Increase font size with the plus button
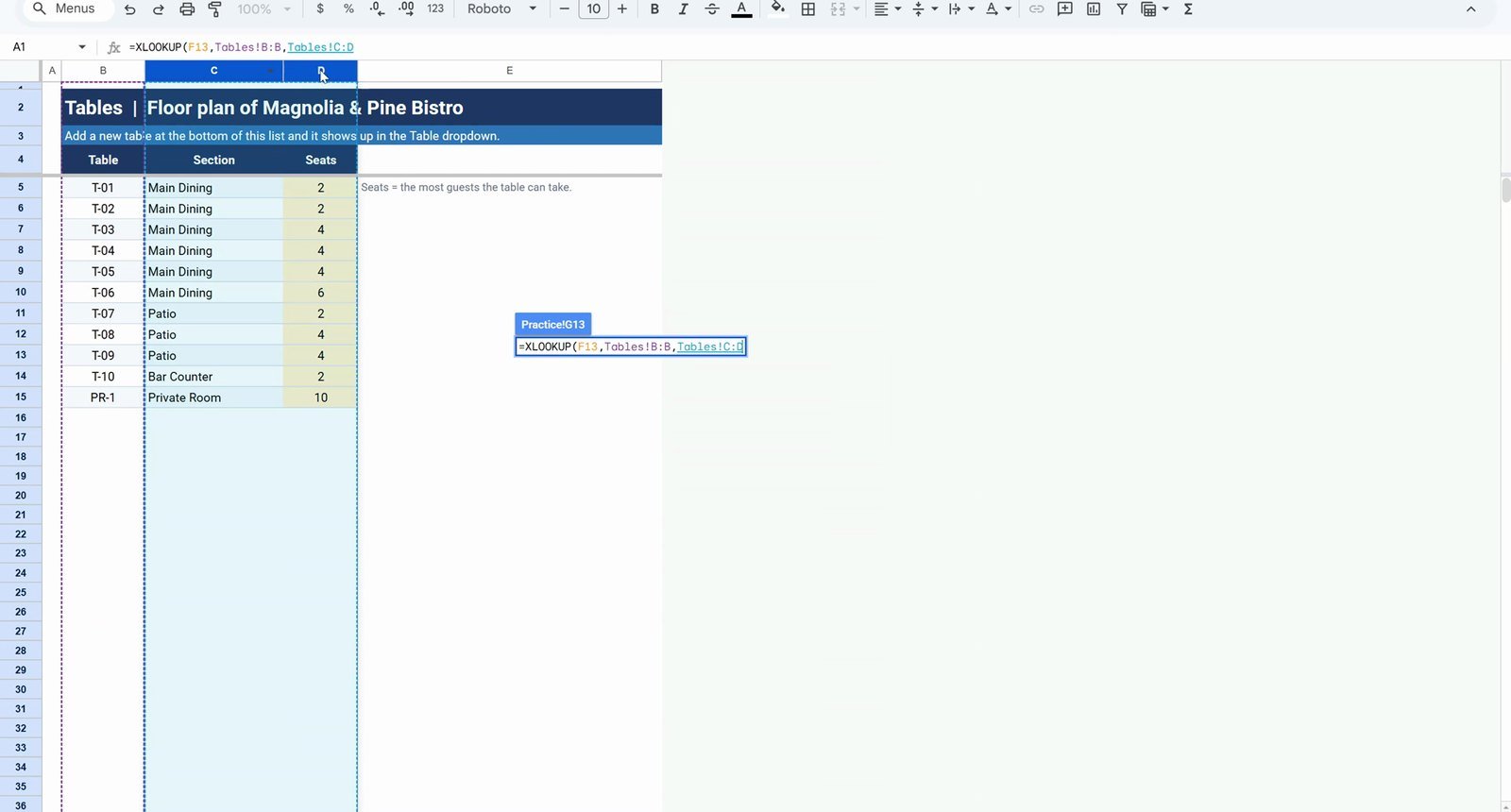Viewport: 1511px width, 812px height. [622, 8]
